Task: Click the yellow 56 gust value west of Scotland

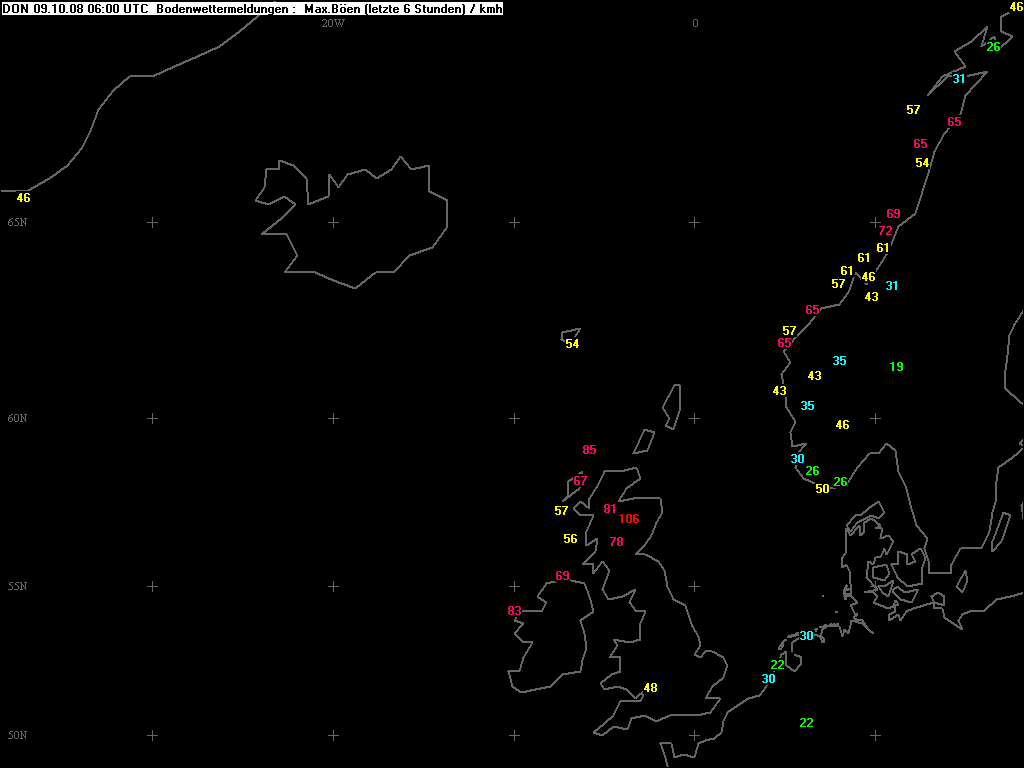Action: pyautogui.click(x=570, y=539)
